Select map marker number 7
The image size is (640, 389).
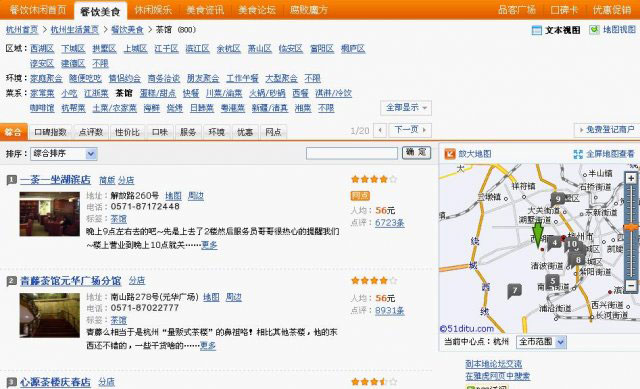tap(515, 291)
